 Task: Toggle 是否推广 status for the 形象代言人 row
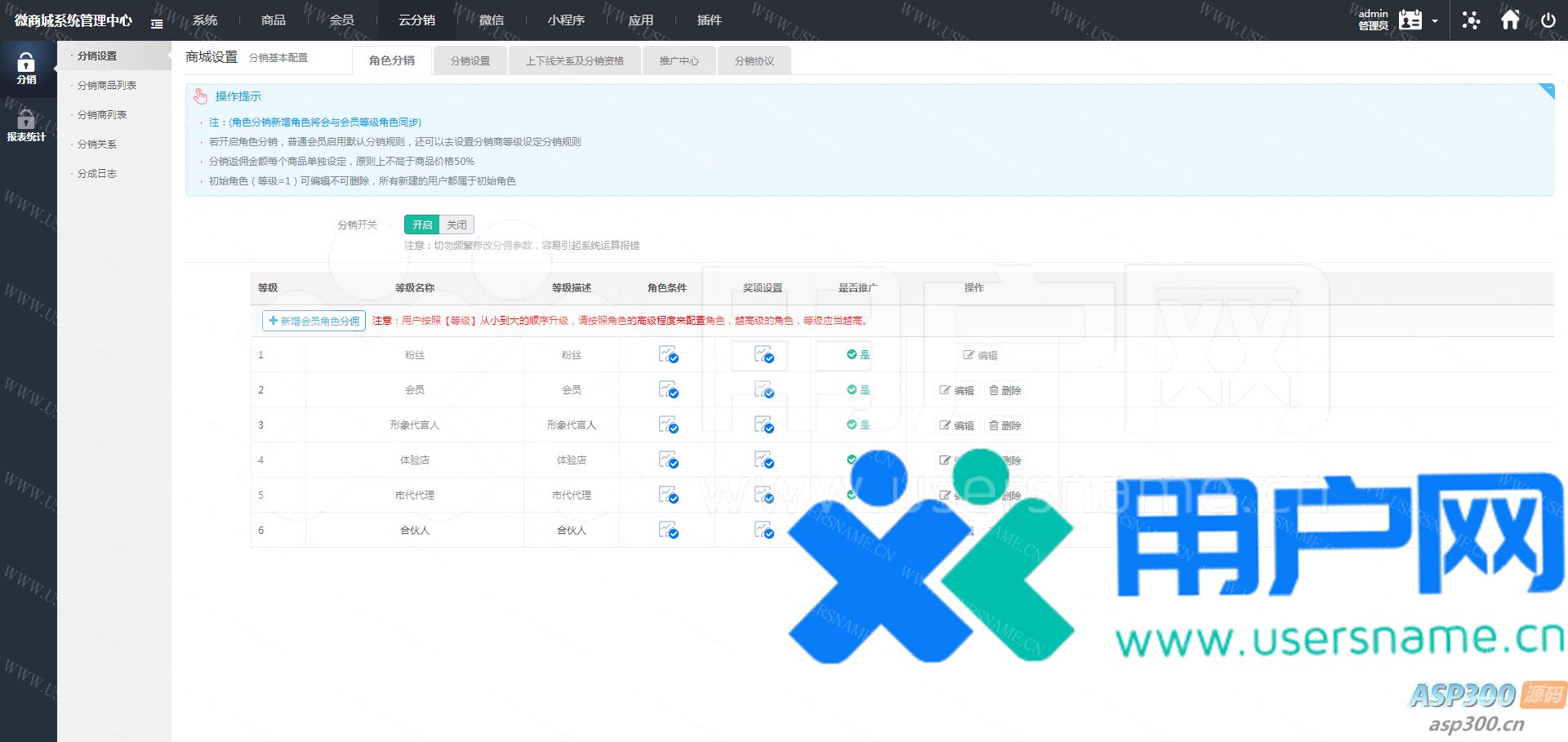pyautogui.click(x=858, y=425)
